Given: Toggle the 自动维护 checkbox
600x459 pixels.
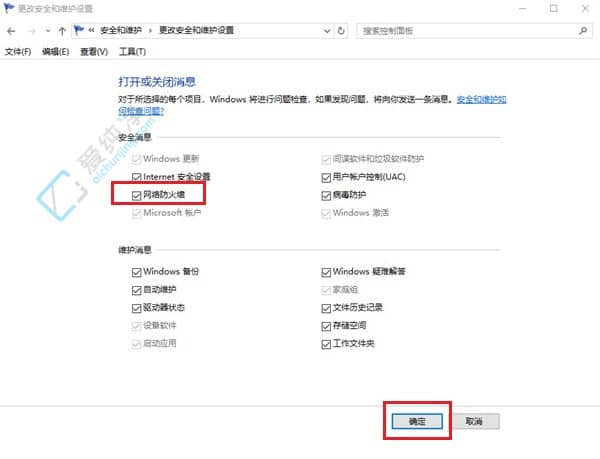Looking at the screenshot, I should (136, 290).
